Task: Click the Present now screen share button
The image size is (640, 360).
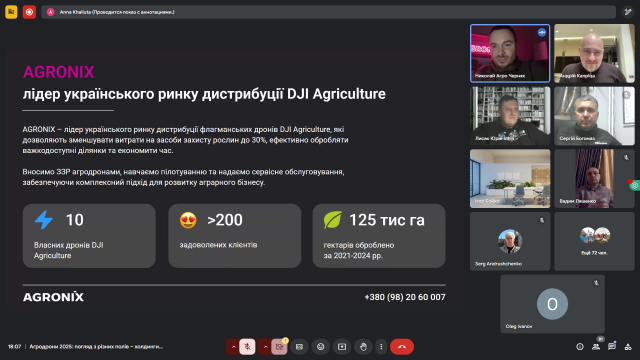Action: 342,347
